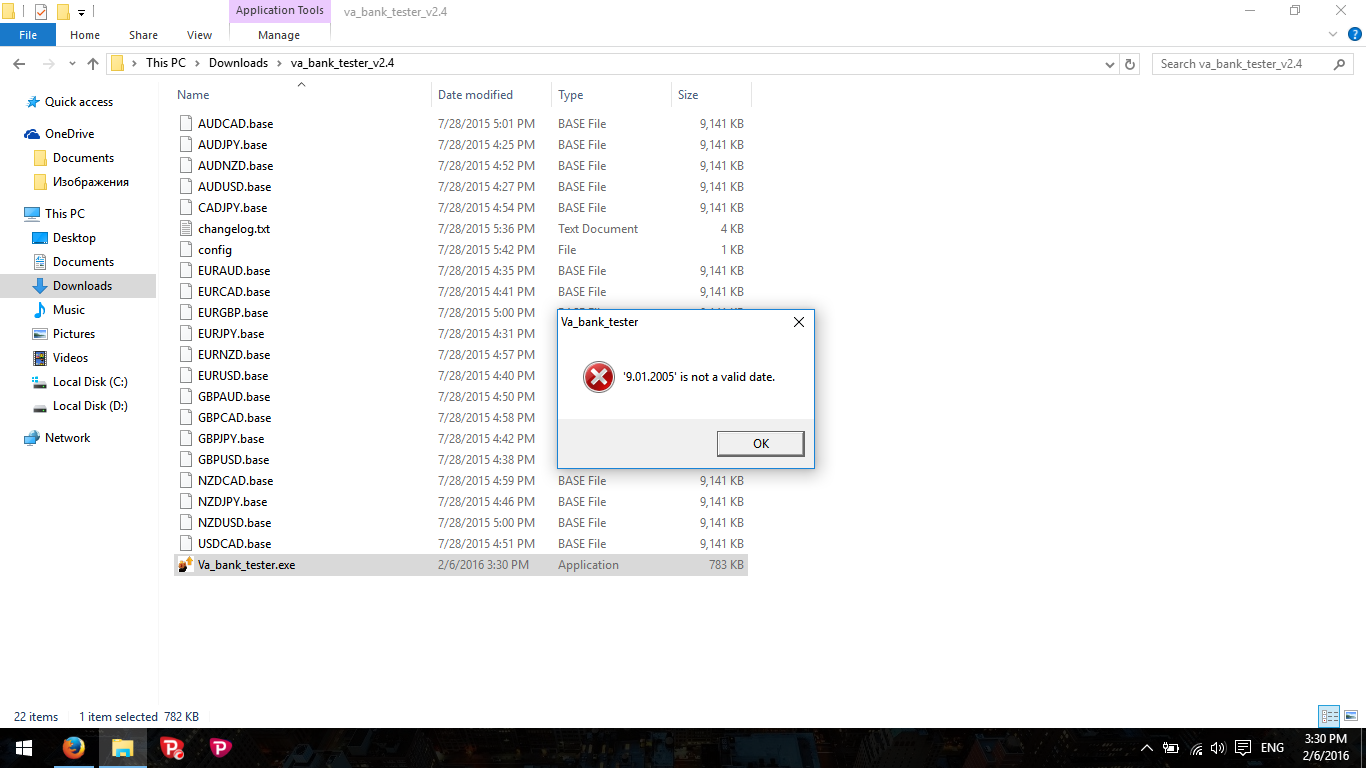Image resolution: width=1366 pixels, height=768 pixels.
Task: Switch to the Home ribbon tab
Action: (85, 35)
